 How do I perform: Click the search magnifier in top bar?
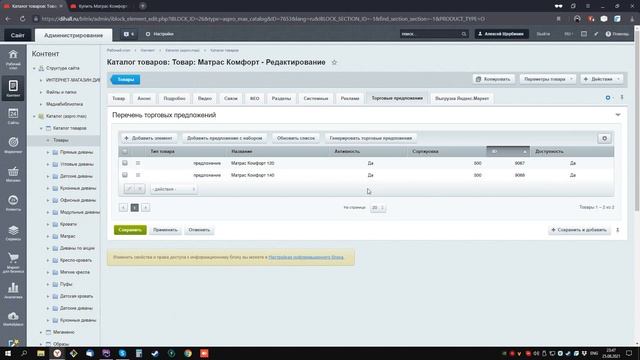tap(464, 34)
